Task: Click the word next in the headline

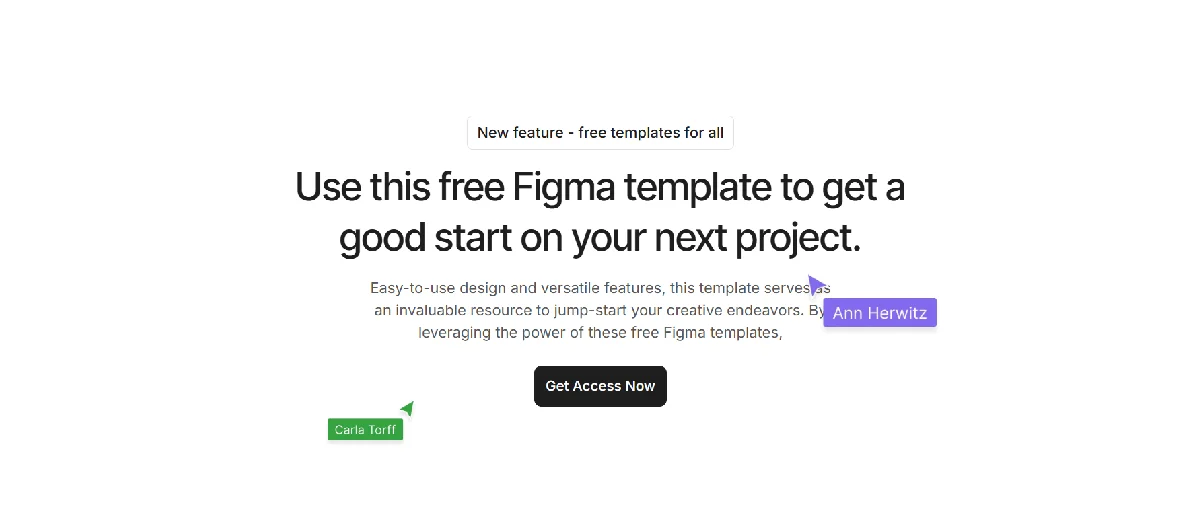Action: pos(691,239)
